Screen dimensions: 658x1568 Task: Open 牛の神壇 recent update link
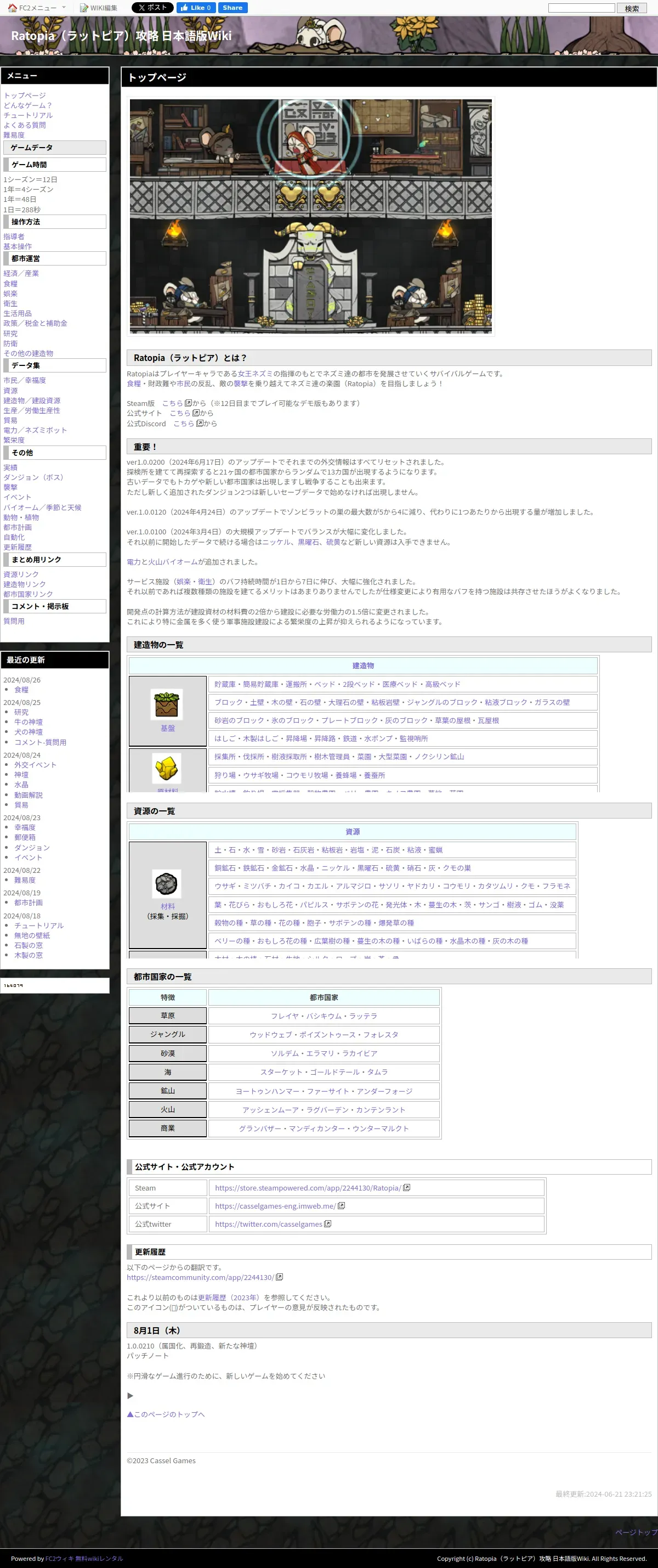tap(29, 722)
